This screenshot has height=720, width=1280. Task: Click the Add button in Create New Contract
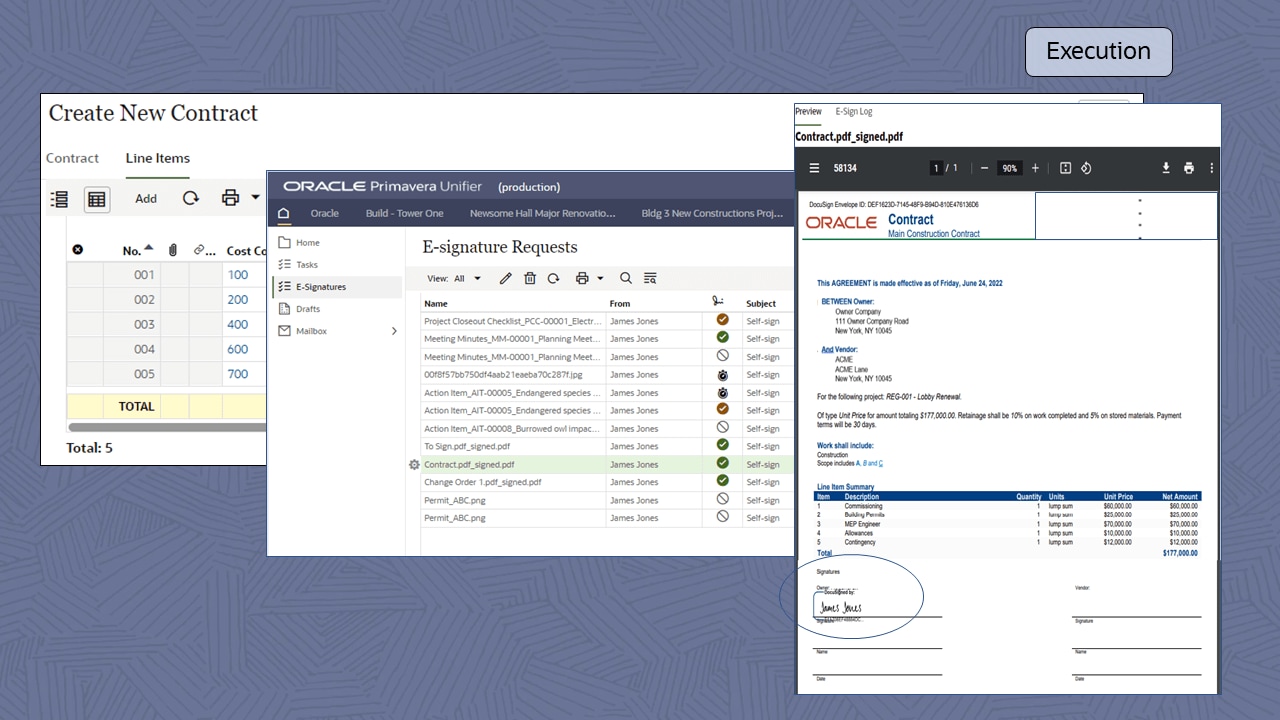click(146, 198)
